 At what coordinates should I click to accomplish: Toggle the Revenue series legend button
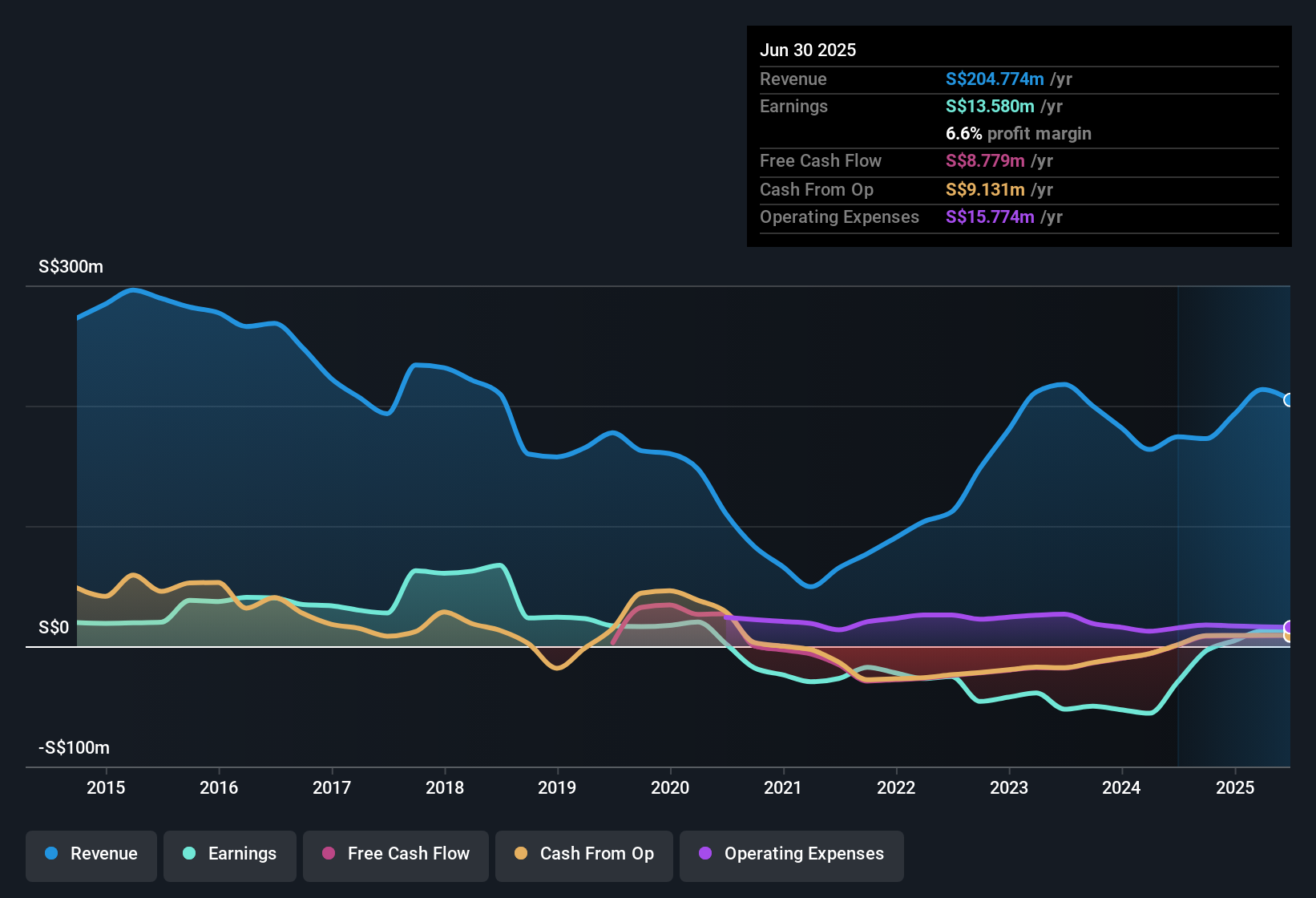(91, 854)
